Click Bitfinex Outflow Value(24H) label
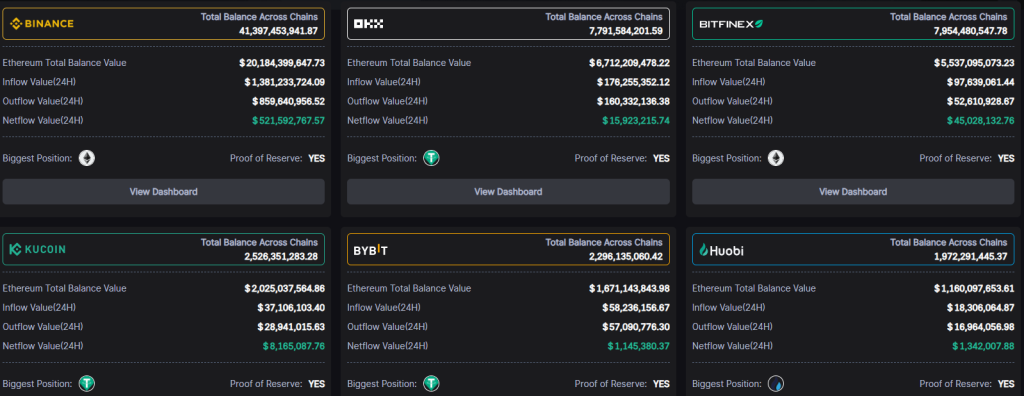Viewport: 1024px width, 396px height. click(732, 101)
